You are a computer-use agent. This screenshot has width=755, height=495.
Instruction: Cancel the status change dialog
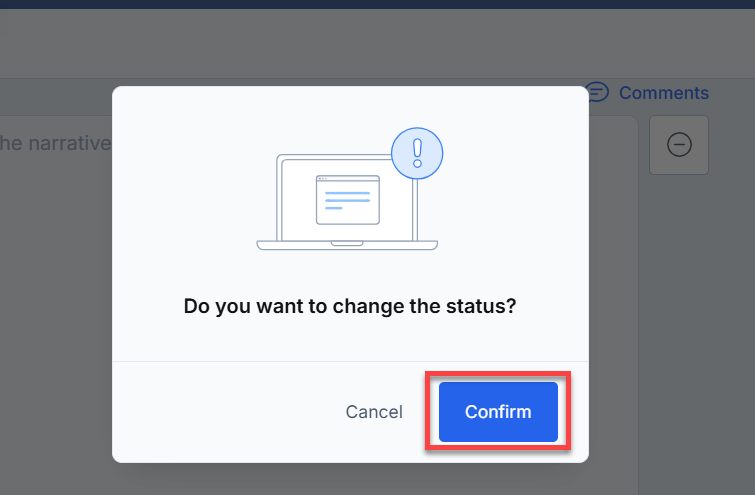click(x=374, y=412)
